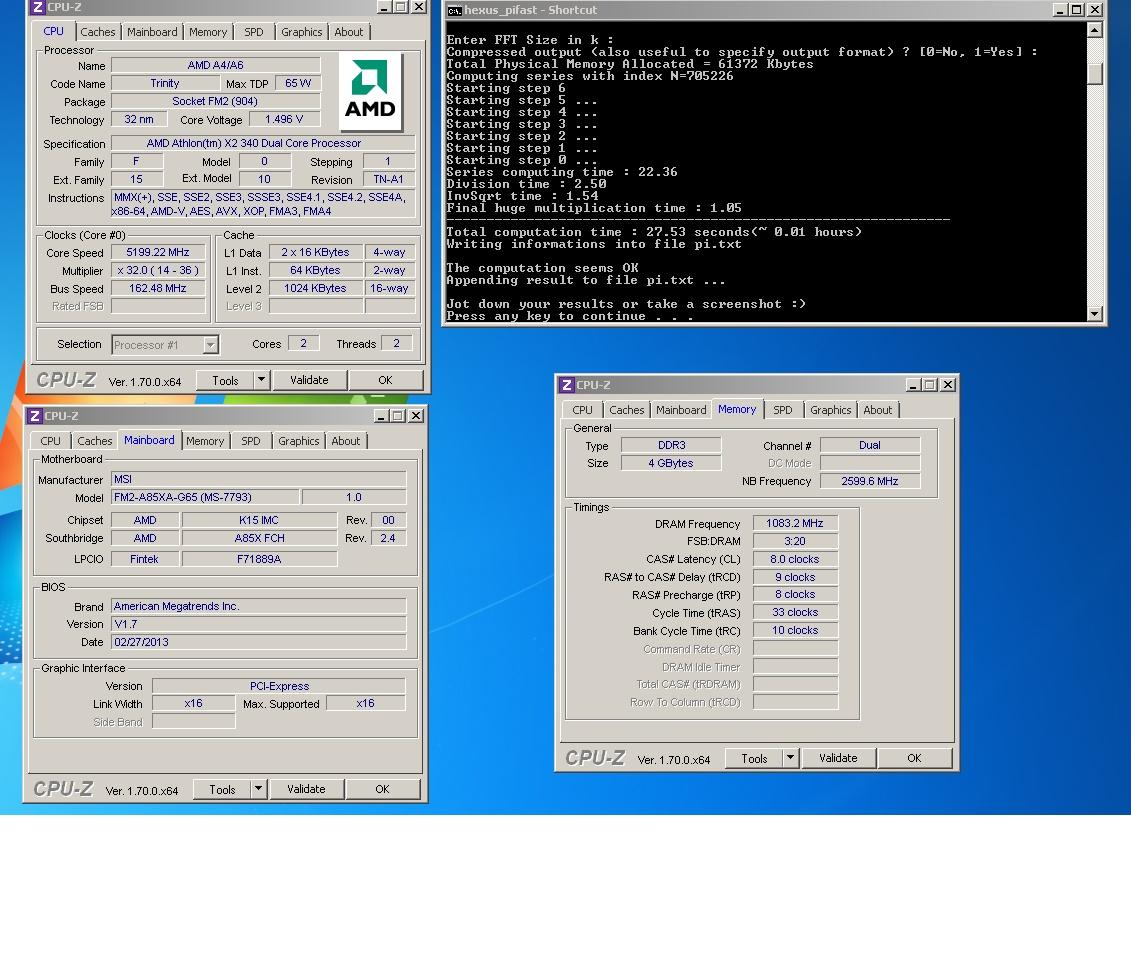Screen dimensions: 1131x961
Task: Click BIOS brand American Megatrends Inc.
Action: pos(258,607)
